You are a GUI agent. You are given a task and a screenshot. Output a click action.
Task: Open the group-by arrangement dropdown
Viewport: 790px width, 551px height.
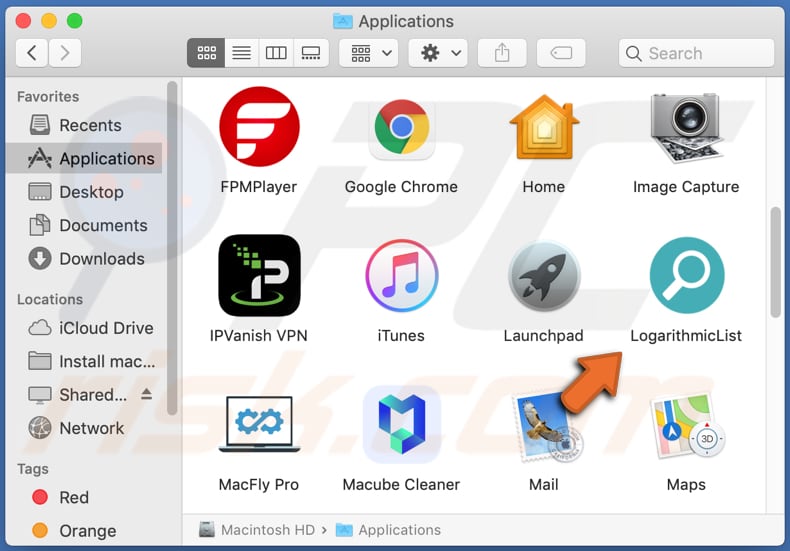(369, 53)
